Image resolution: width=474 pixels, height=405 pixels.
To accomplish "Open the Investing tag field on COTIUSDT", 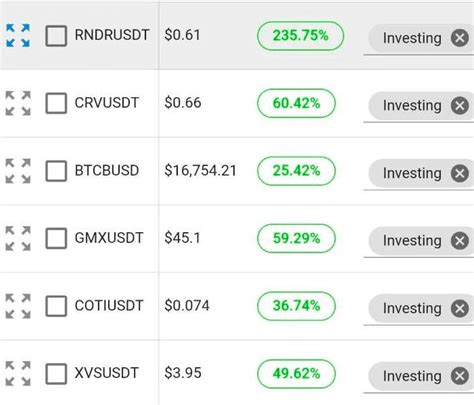I will coord(419,309).
